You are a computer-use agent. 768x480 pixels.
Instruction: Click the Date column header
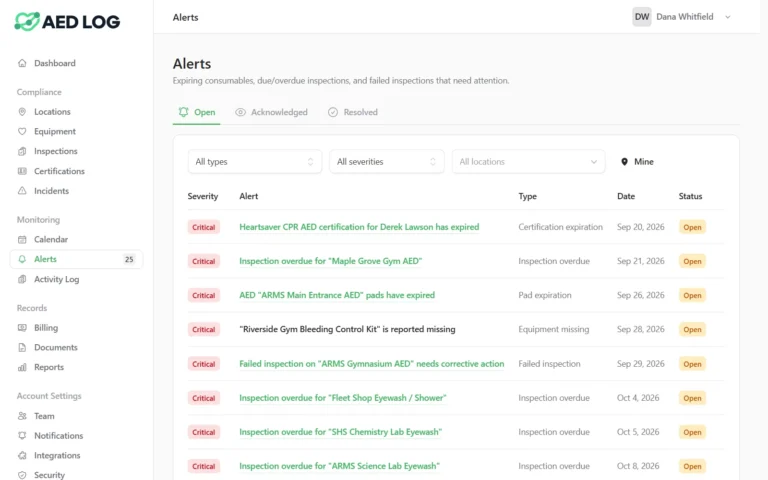(x=626, y=196)
